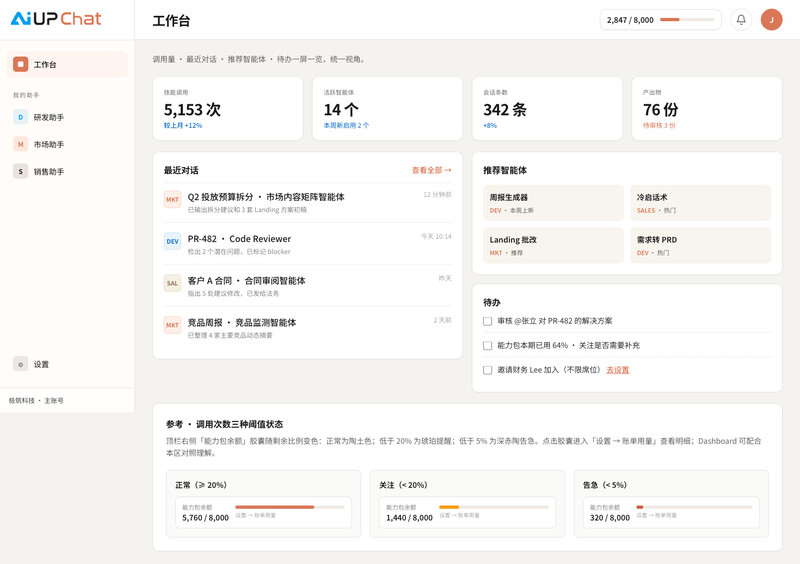Click 本周新启用 2 个 text
Viewport: 800px width, 564px height.
point(346,126)
